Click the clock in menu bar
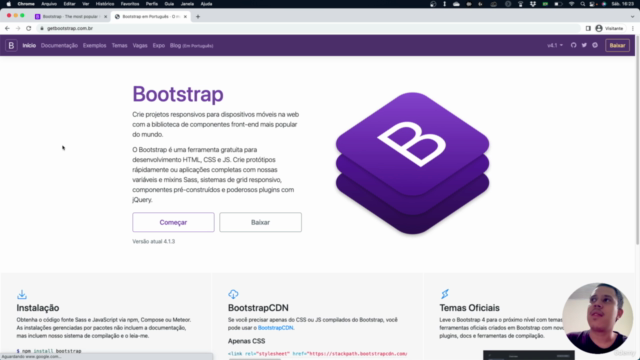Screen dimensions: 640x360 (623, 4)
